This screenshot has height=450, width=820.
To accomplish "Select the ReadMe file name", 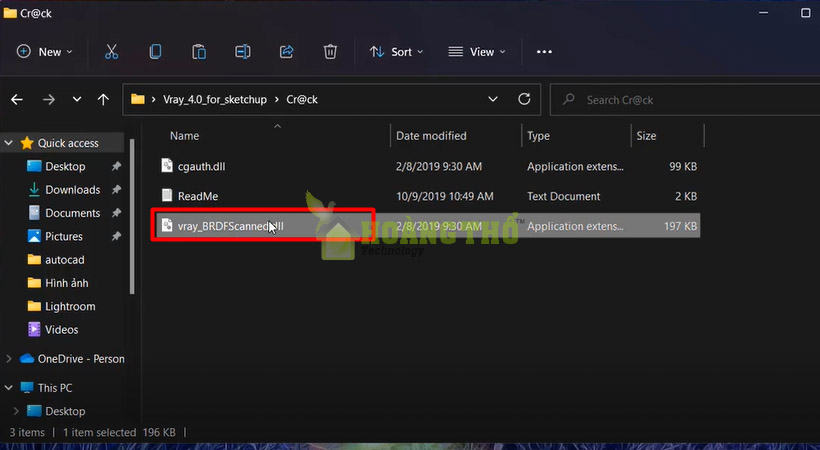I will coord(198,196).
